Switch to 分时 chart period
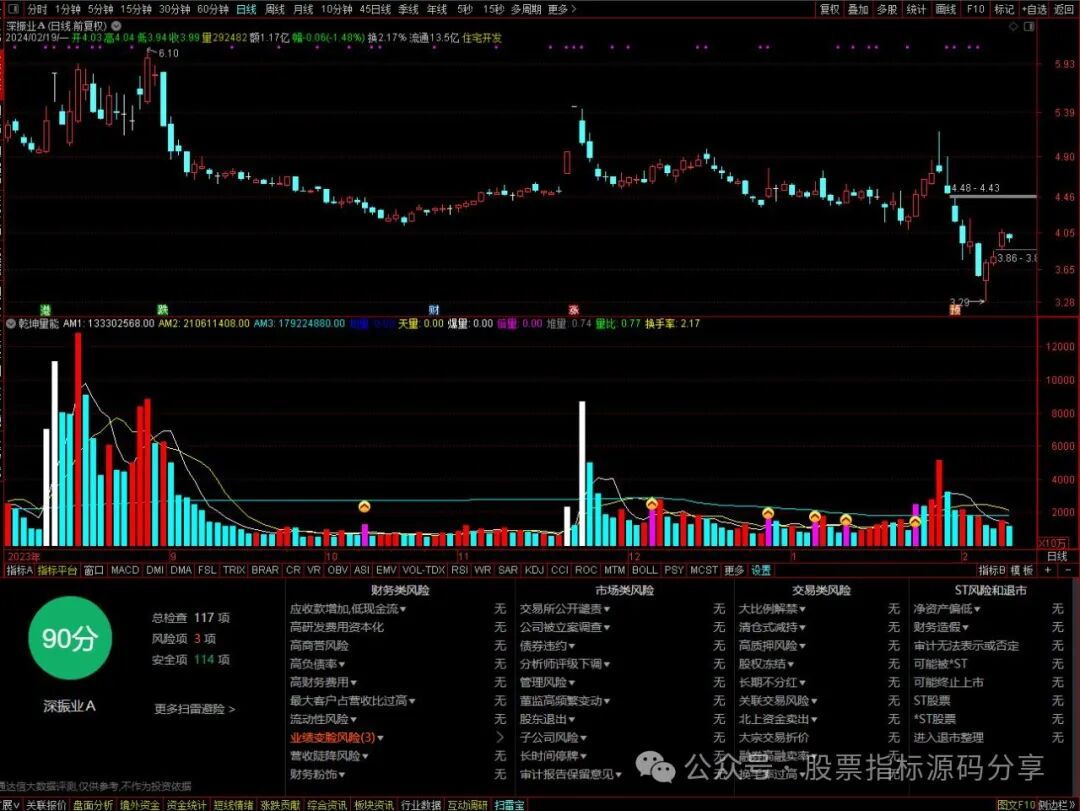Viewport: 1080px width, 811px height. 37,9
